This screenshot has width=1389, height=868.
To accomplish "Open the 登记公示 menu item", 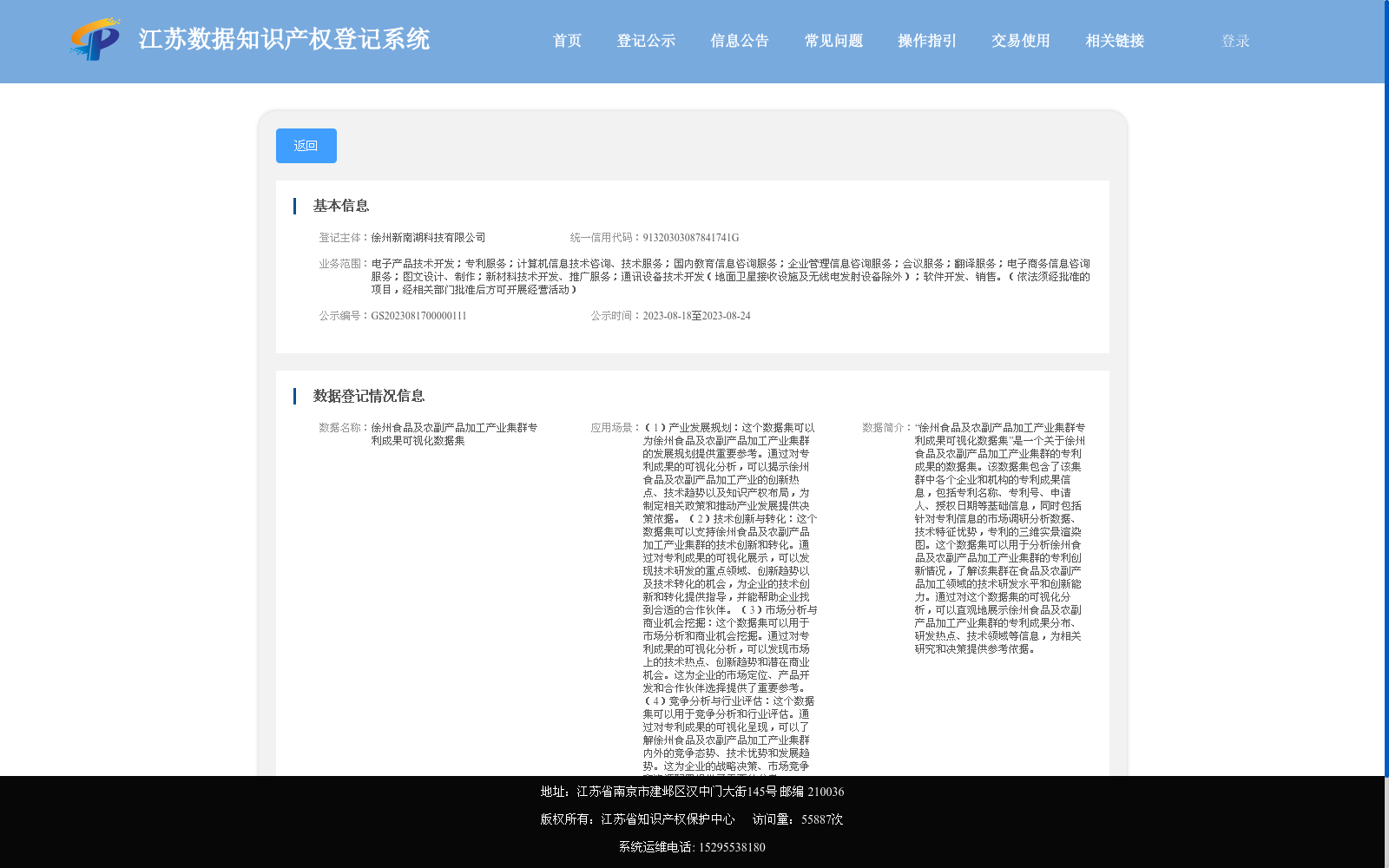I will pos(646,41).
